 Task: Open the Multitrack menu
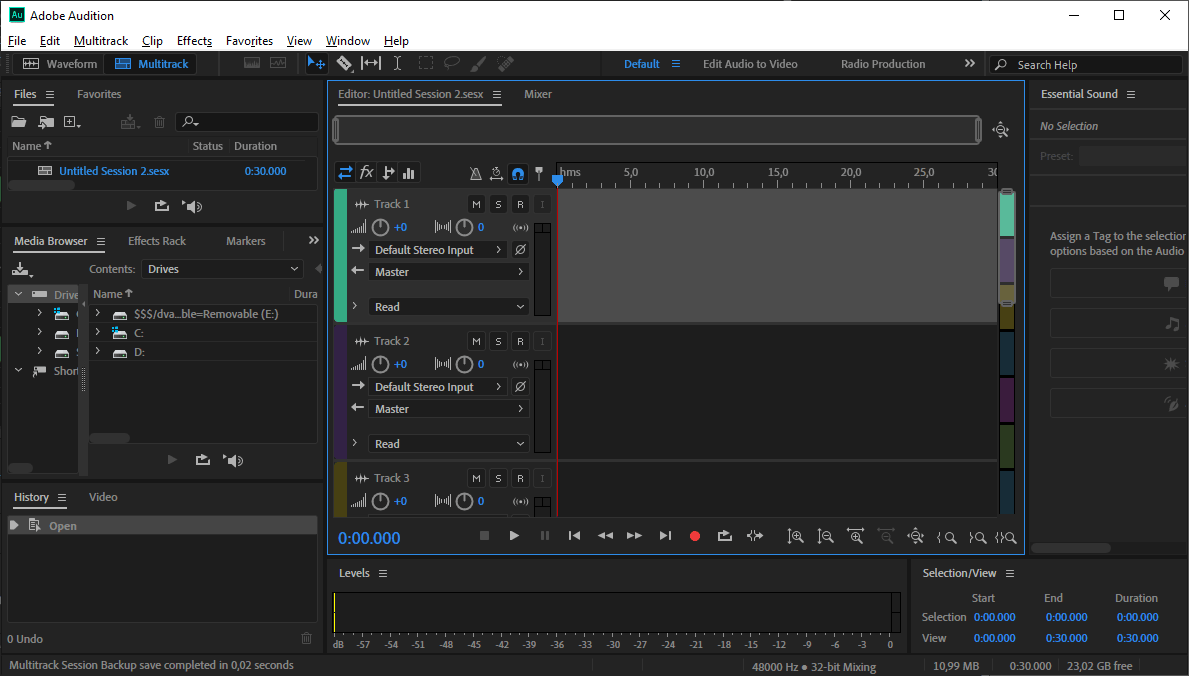[101, 41]
